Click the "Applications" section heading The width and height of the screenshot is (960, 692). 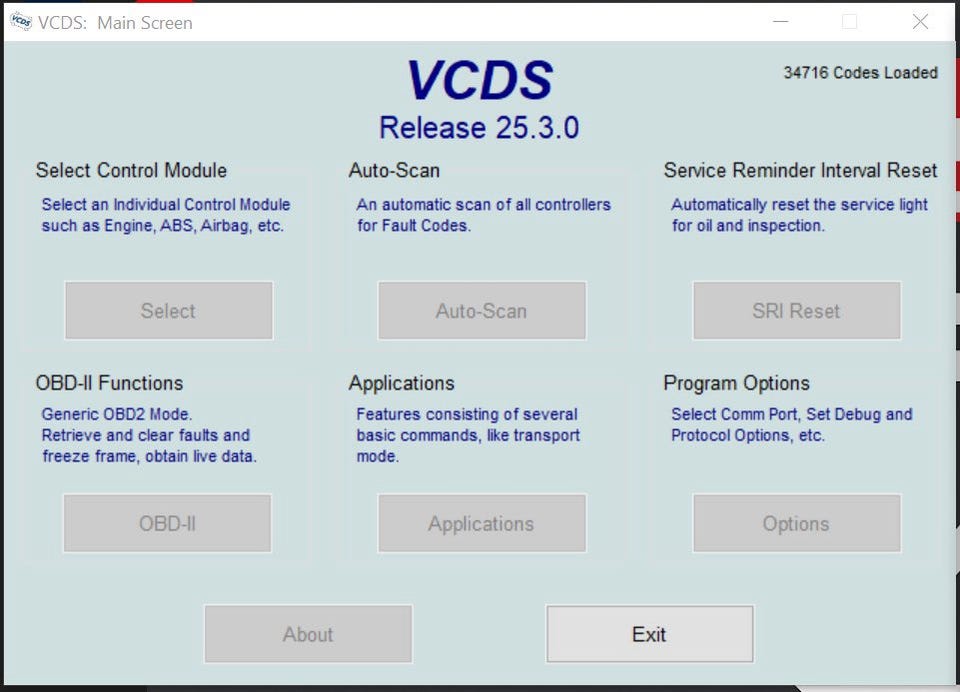[401, 384]
